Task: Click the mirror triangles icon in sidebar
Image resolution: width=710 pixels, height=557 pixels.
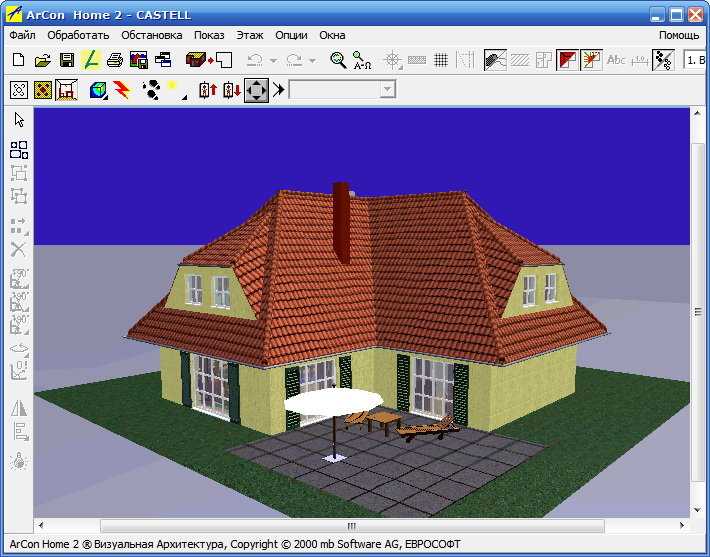Action: pyautogui.click(x=19, y=408)
